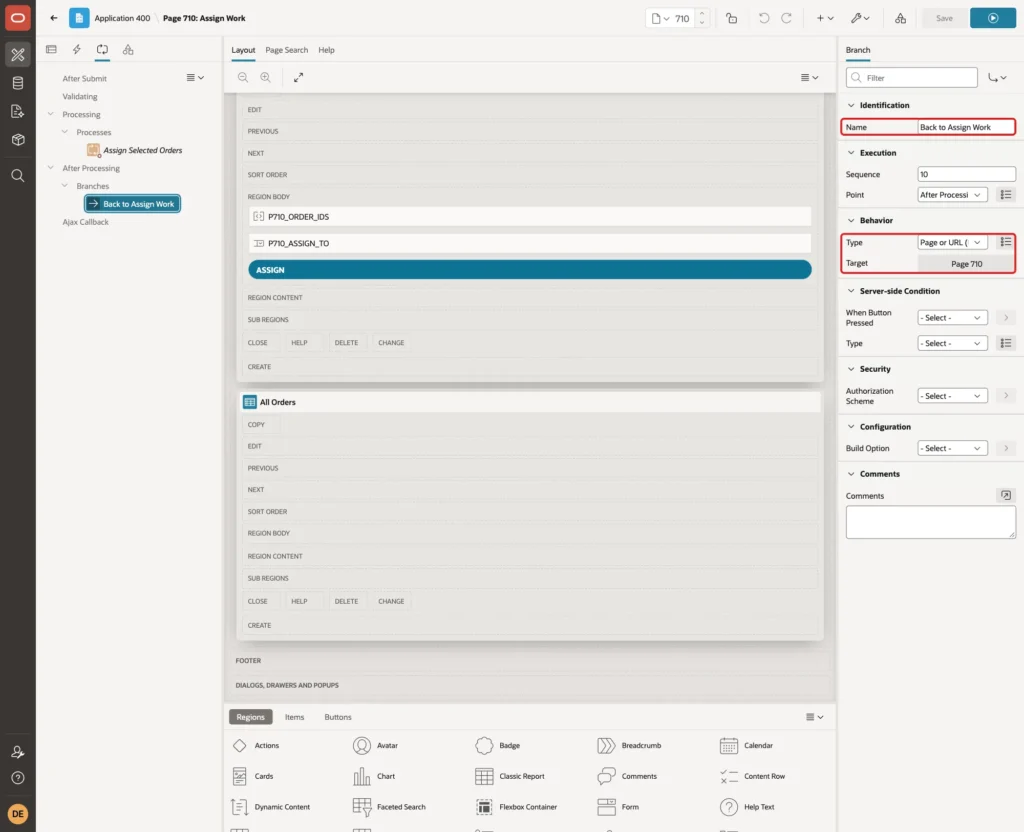Image resolution: width=1024 pixels, height=832 pixels.
Task: Open Team Development sidebar icon
Action: [x=18, y=112]
